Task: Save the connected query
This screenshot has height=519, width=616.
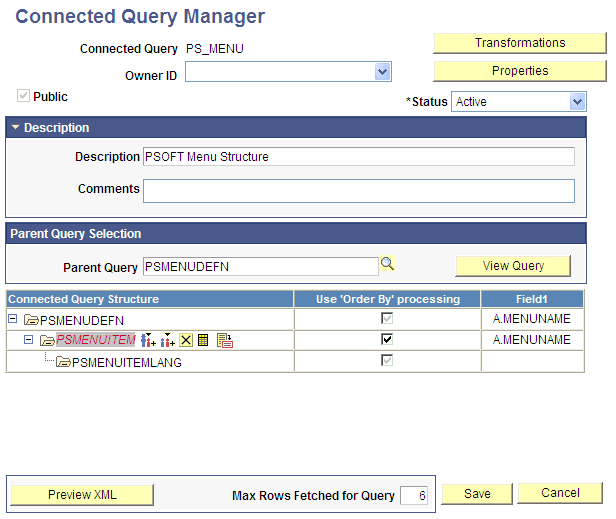Action: click(477, 493)
